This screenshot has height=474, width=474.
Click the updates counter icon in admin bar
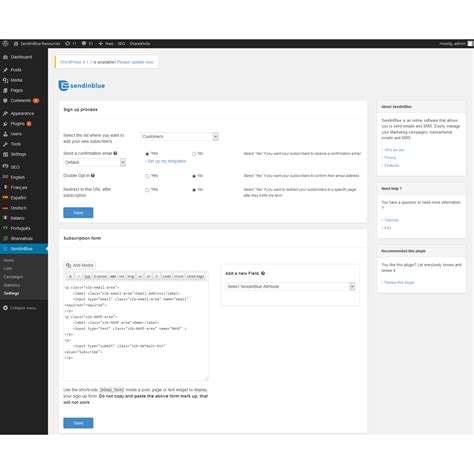[71, 44]
